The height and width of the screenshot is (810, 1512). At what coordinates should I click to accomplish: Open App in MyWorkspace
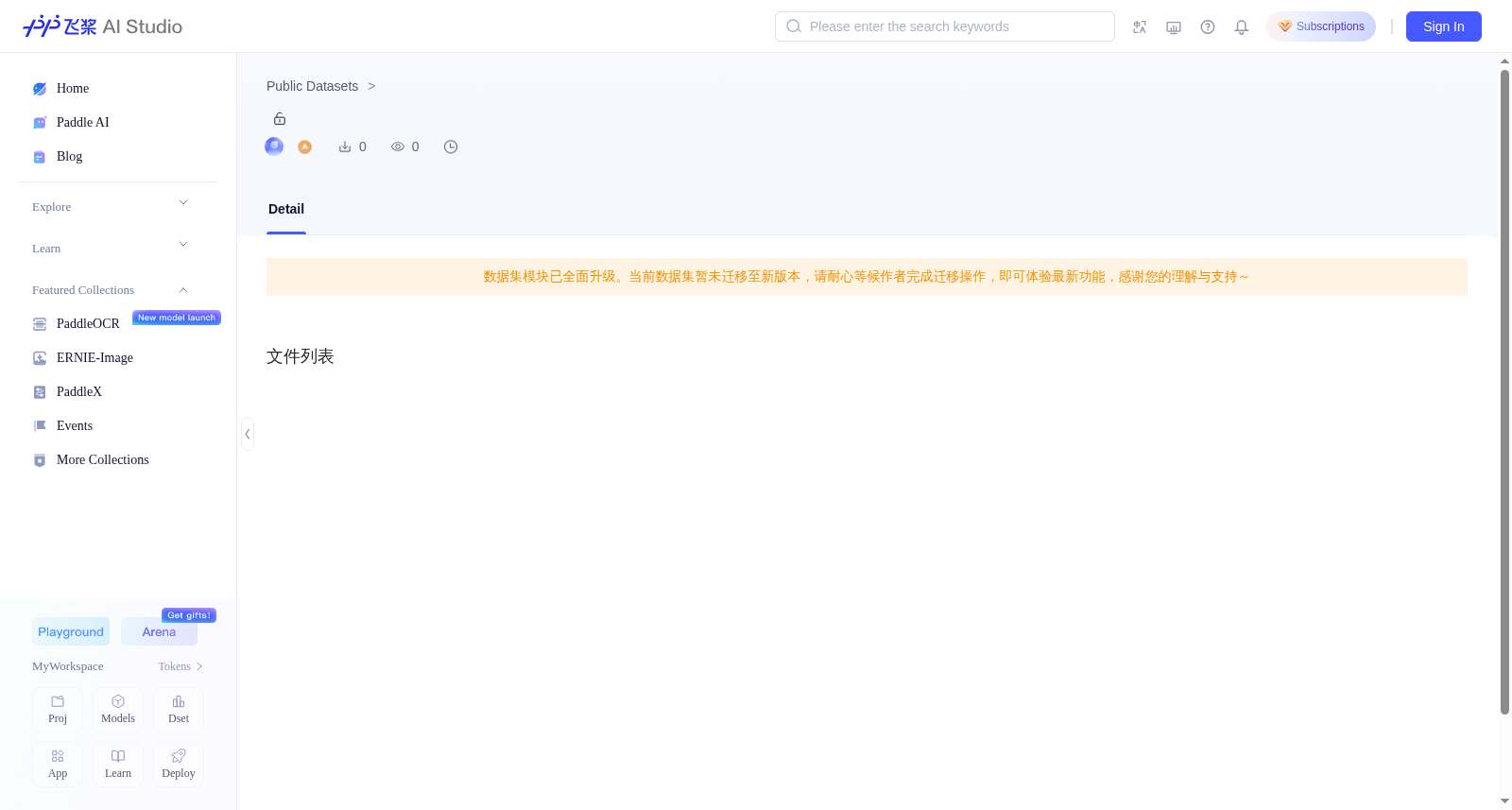click(58, 765)
